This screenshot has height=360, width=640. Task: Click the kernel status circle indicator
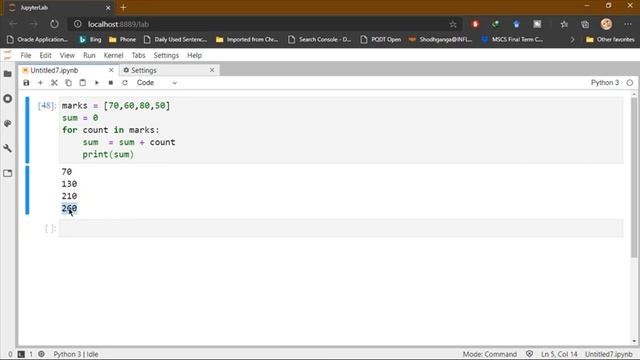tap(630, 82)
